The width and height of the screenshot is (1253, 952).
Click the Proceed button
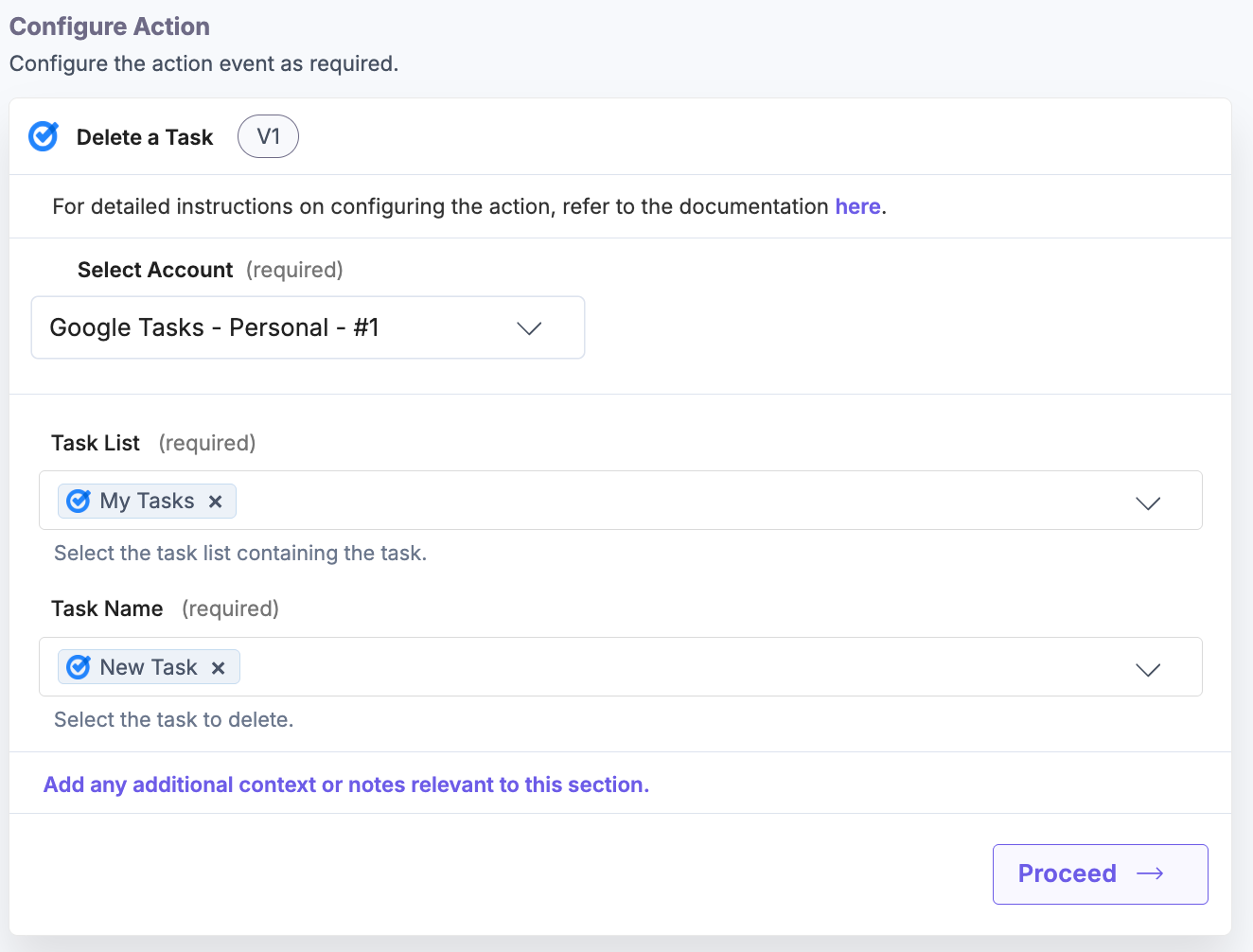1100,874
